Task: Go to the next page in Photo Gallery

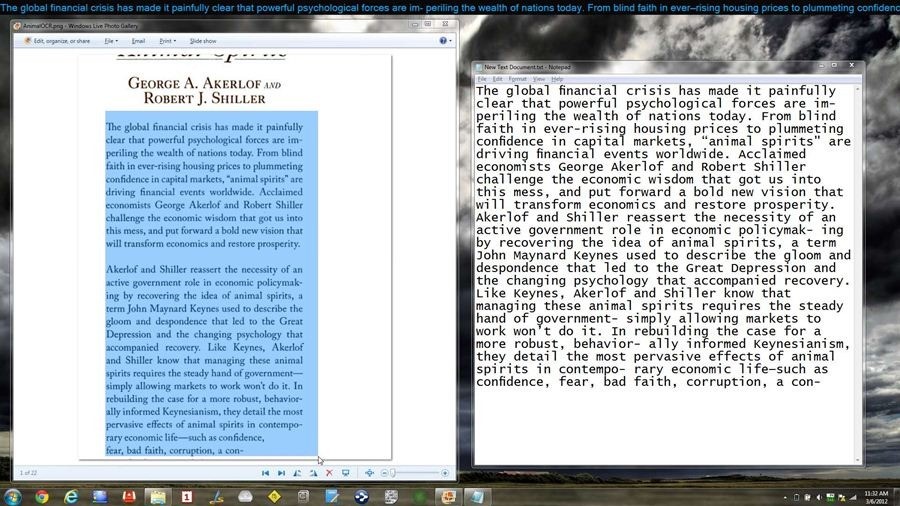Action: [x=281, y=473]
